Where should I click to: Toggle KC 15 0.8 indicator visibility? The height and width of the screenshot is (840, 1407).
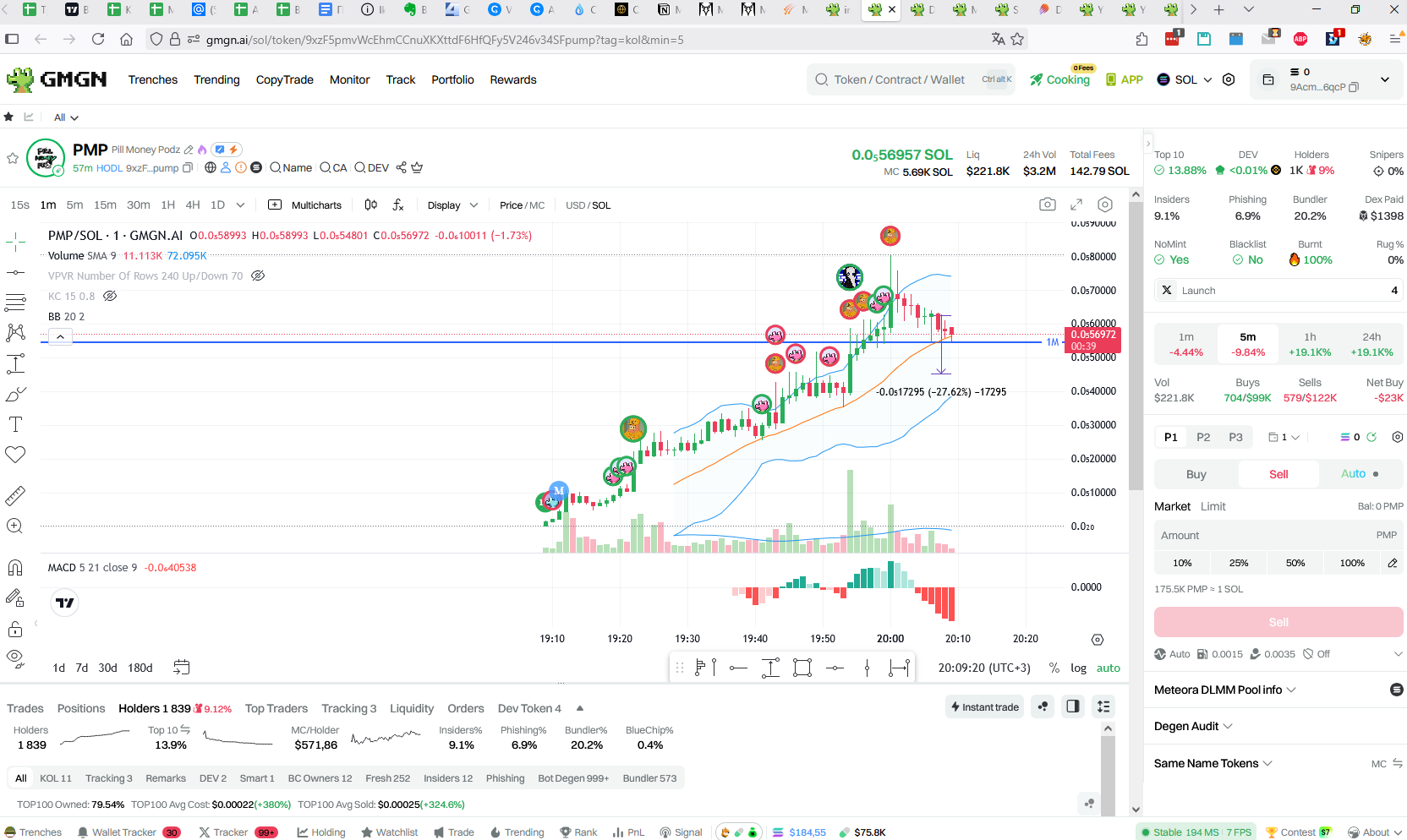(110, 296)
